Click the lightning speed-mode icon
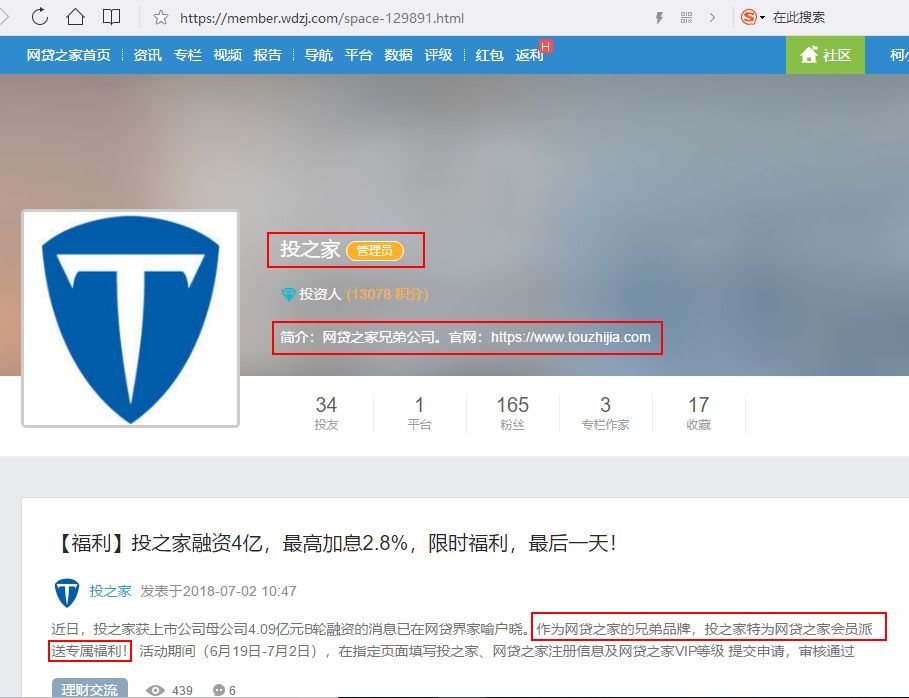Screen dimensions: 909x698 click(659, 17)
